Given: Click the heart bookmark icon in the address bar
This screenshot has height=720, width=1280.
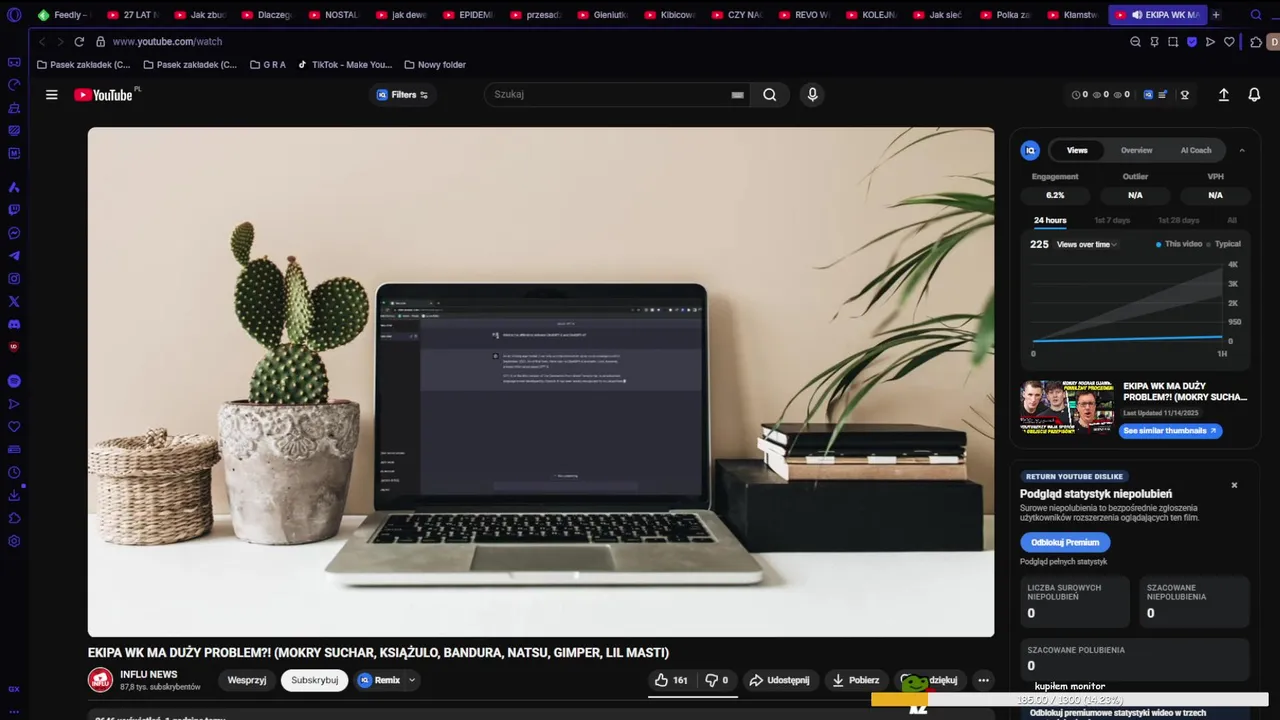Looking at the screenshot, I should [x=1229, y=42].
